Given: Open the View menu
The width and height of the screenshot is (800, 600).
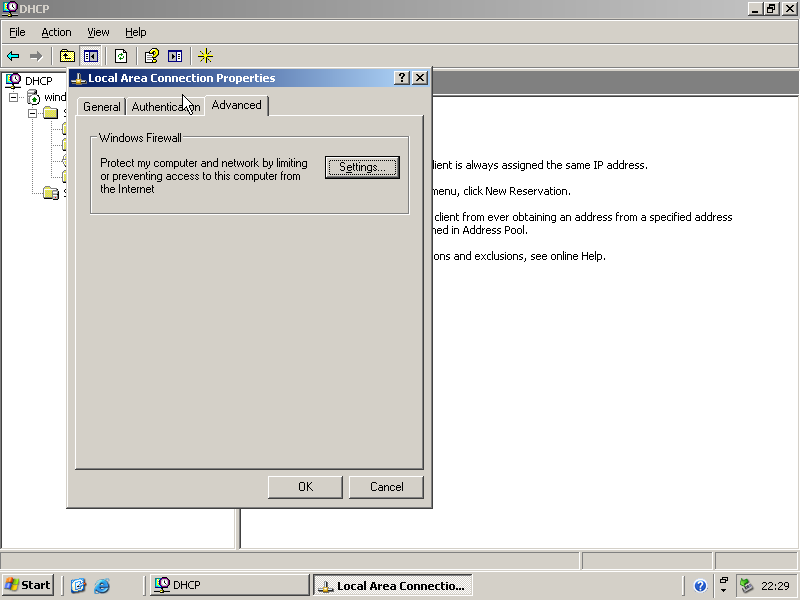Looking at the screenshot, I should [x=98, y=32].
